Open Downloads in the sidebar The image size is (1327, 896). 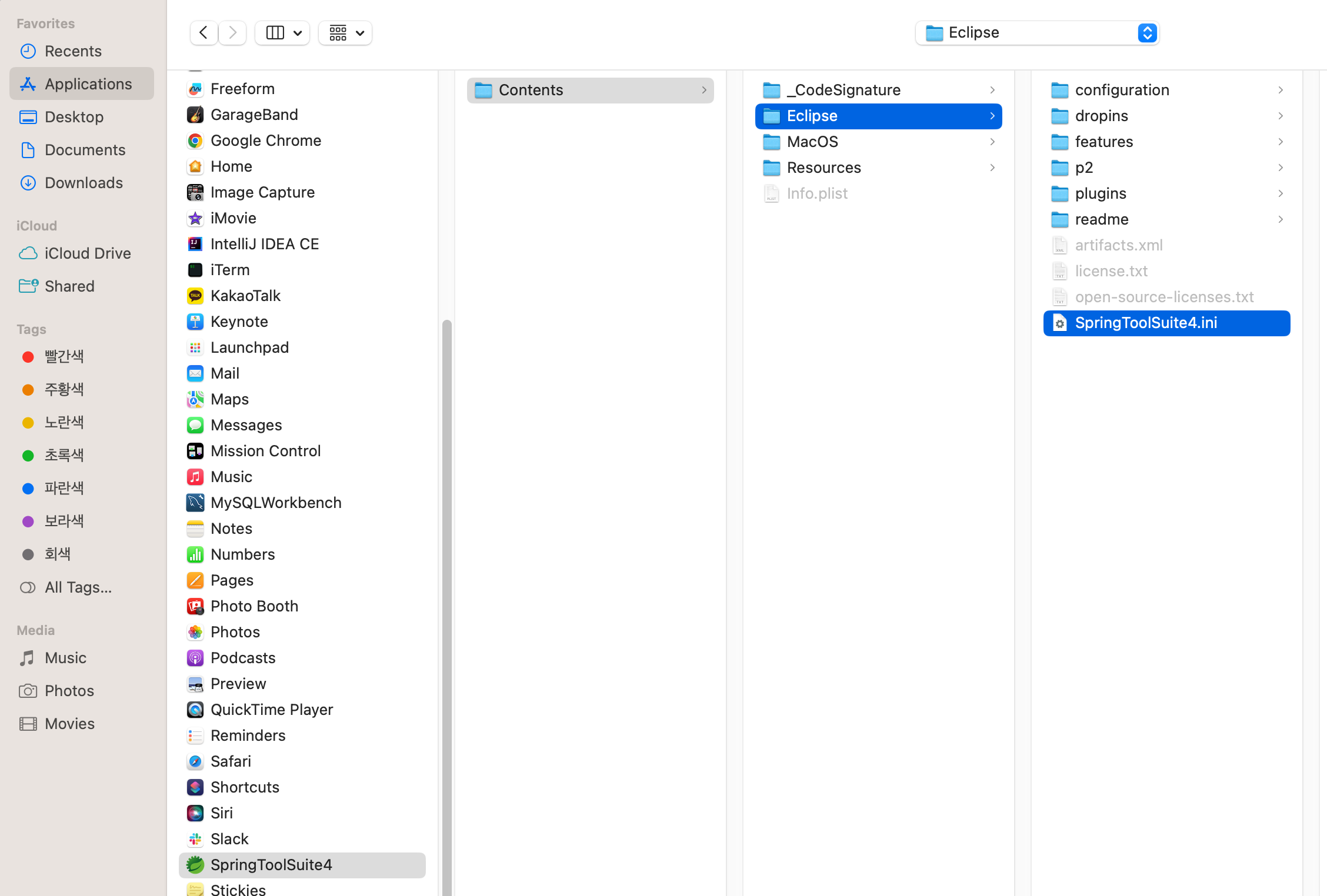[x=84, y=183]
